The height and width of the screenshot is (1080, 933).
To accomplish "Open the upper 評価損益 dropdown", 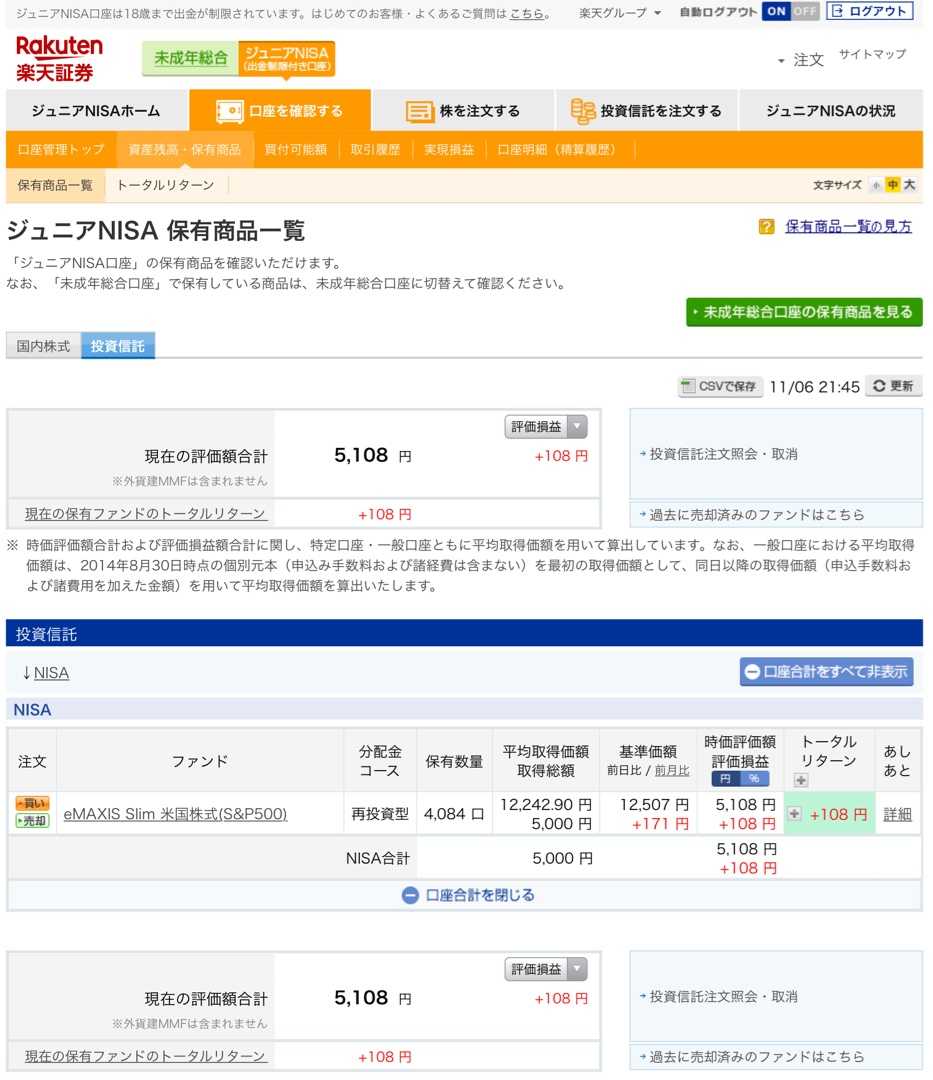I will point(546,427).
